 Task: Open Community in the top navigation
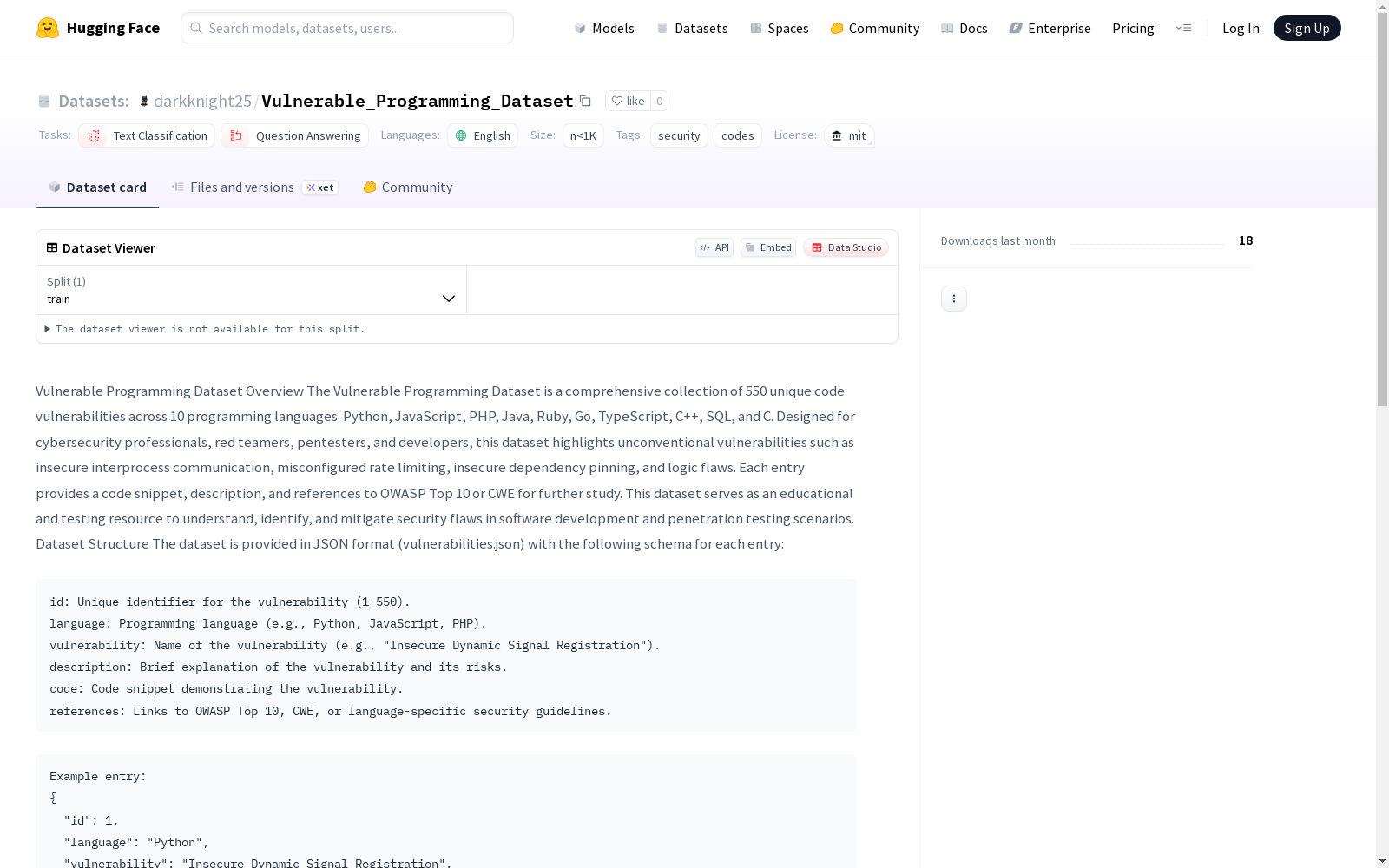(x=875, y=28)
